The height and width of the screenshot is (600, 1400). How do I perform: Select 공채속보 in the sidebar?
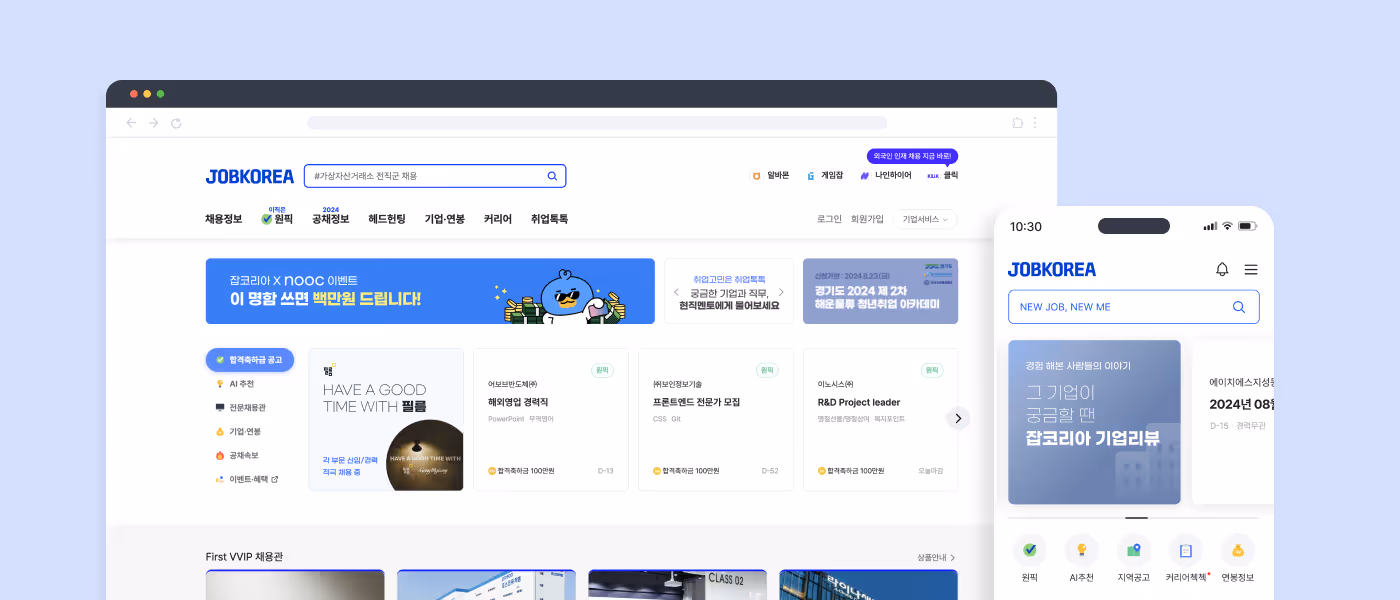pos(237,455)
